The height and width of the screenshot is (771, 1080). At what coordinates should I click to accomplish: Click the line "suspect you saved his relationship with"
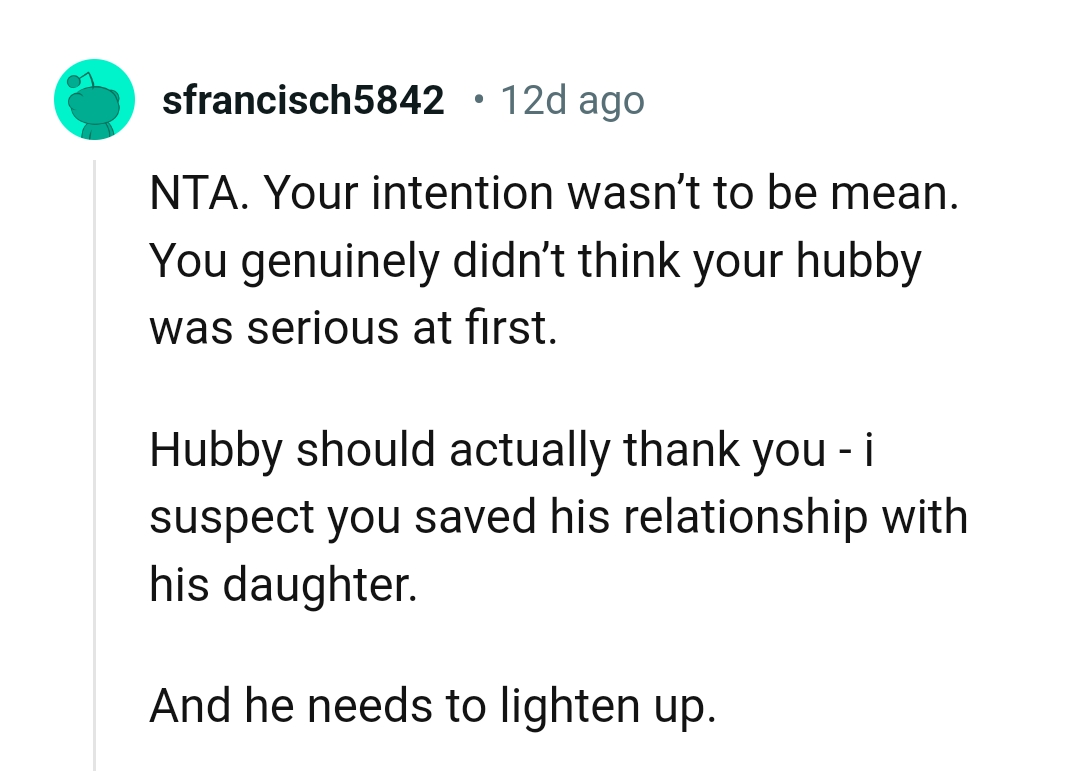point(558,517)
